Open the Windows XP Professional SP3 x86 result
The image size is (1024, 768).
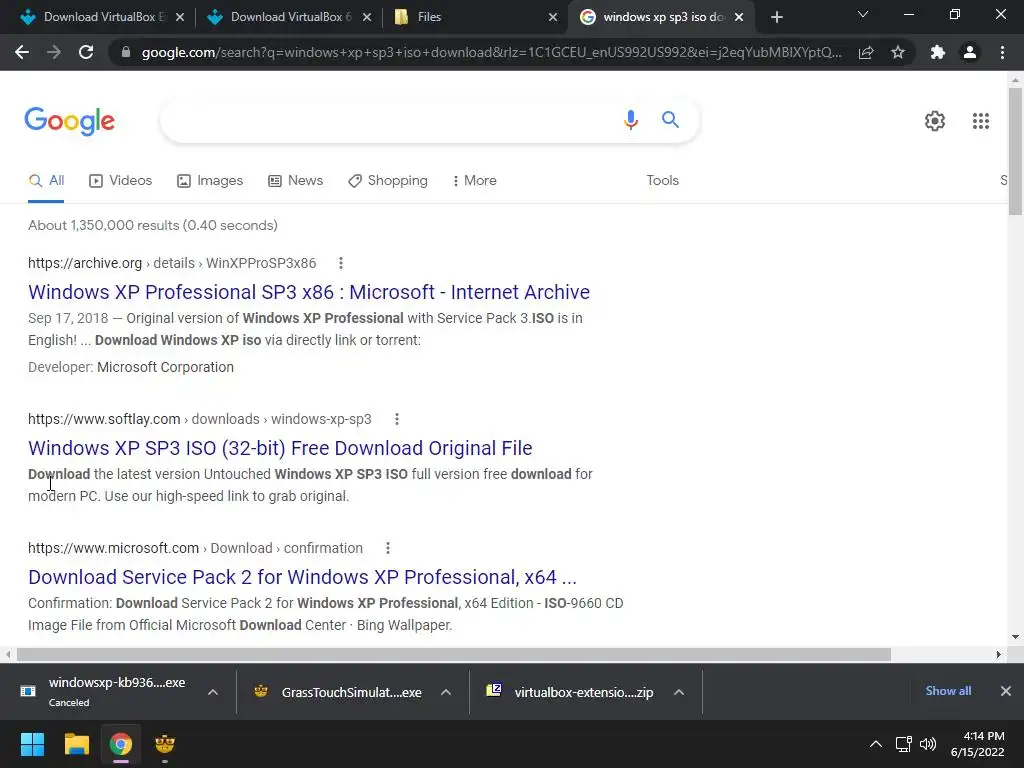click(309, 292)
